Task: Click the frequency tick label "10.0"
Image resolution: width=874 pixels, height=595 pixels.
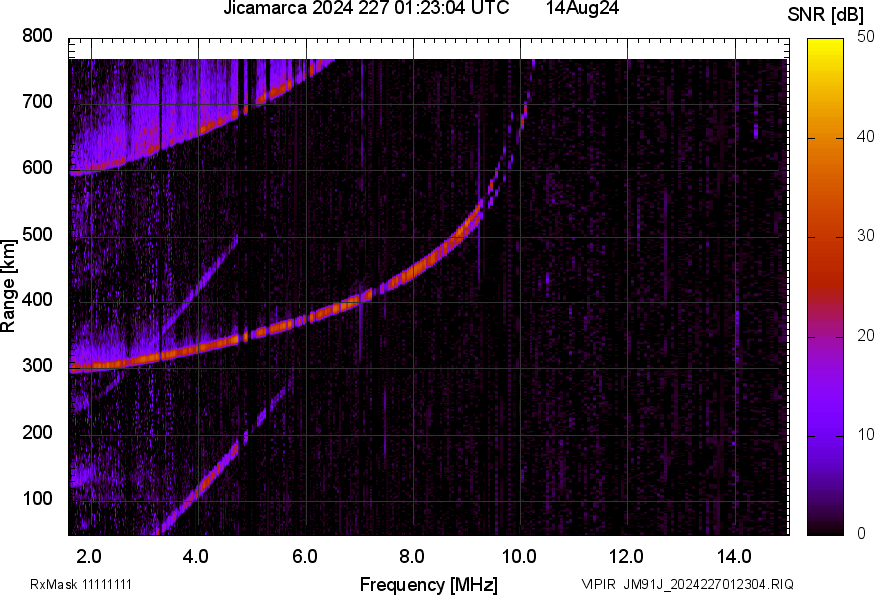Action: coord(519,557)
